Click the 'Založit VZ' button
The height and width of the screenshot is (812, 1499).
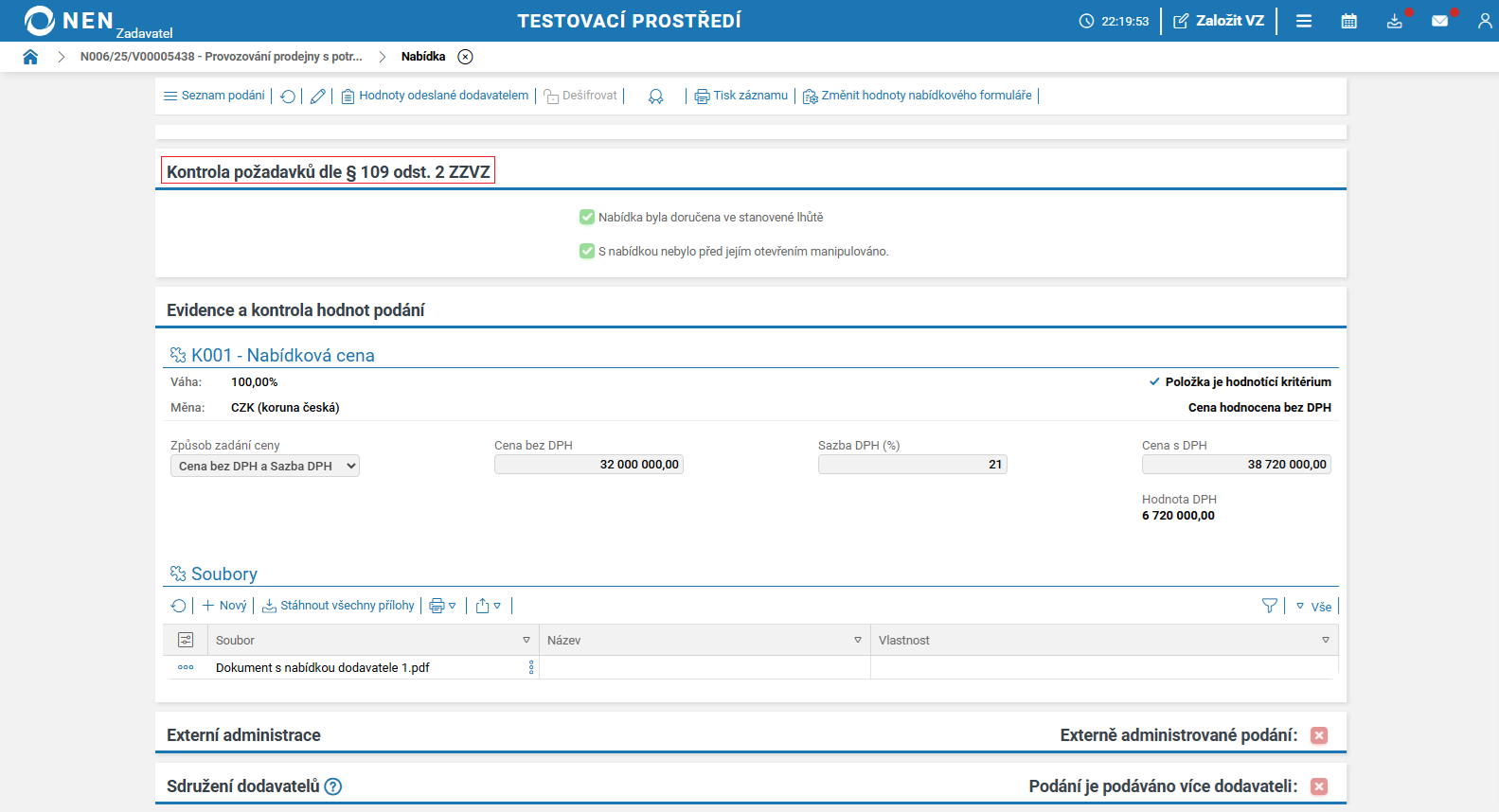(1219, 21)
